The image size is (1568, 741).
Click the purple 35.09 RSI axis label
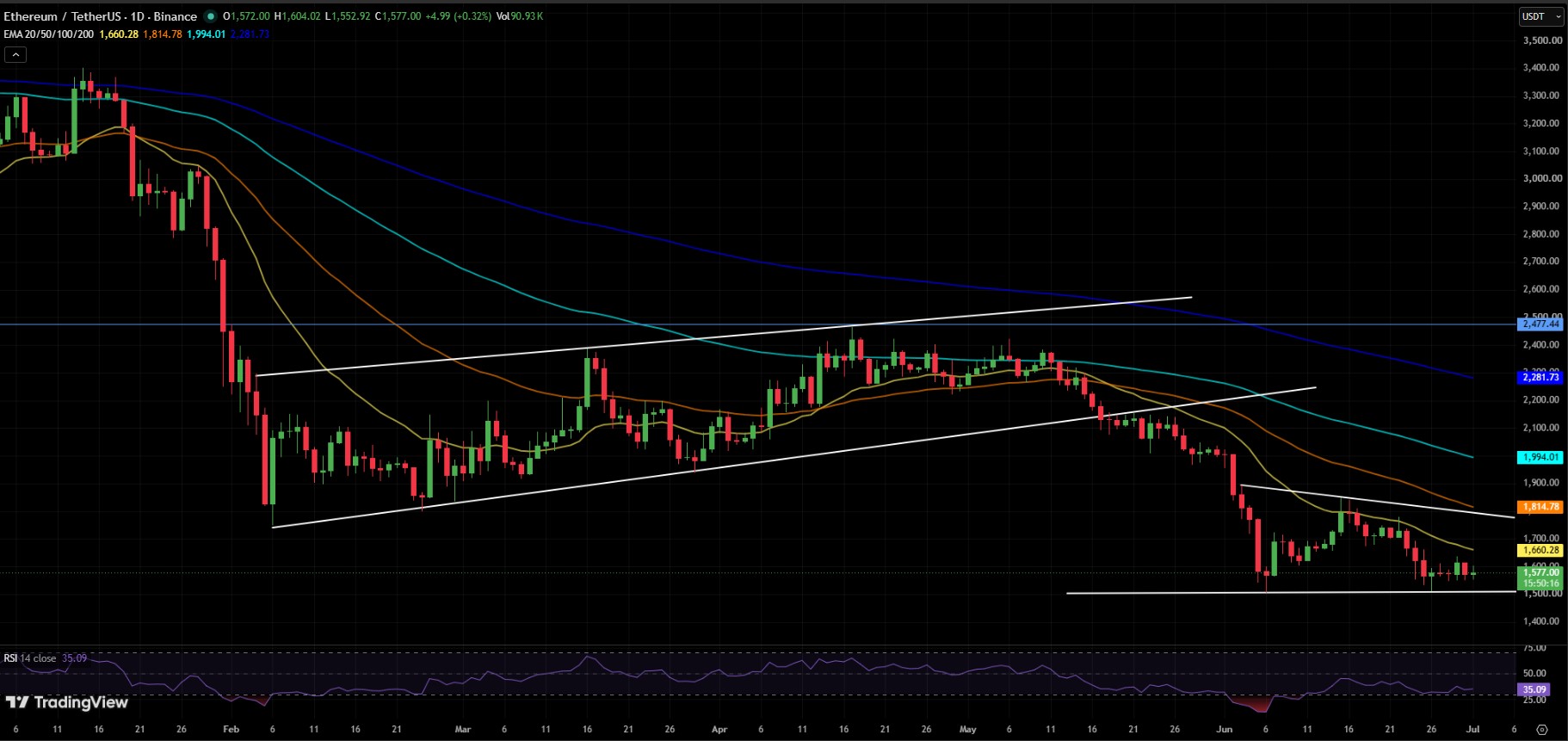(1534, 689)
